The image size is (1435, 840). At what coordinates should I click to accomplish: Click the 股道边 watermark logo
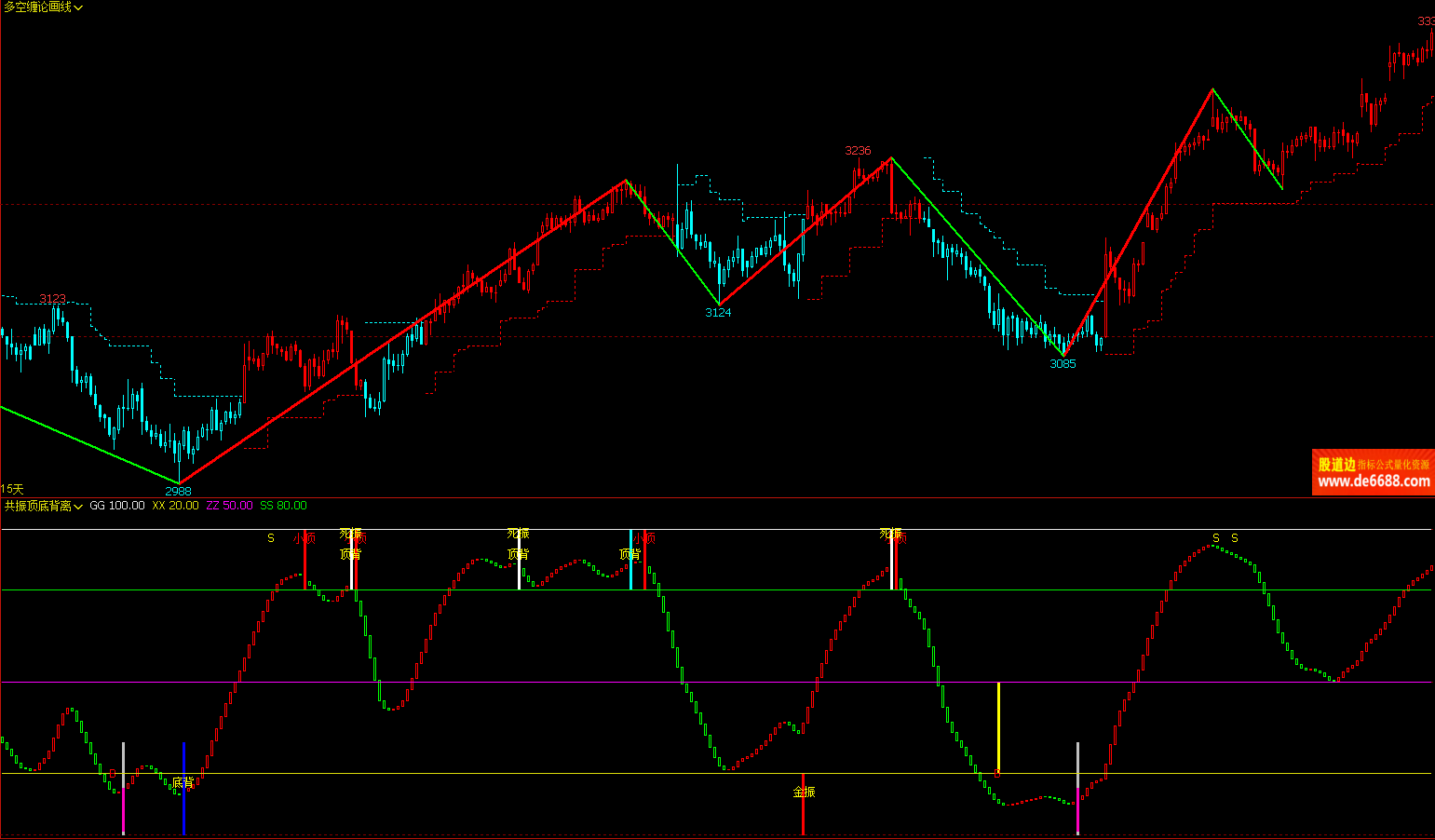pos(1336,464)
